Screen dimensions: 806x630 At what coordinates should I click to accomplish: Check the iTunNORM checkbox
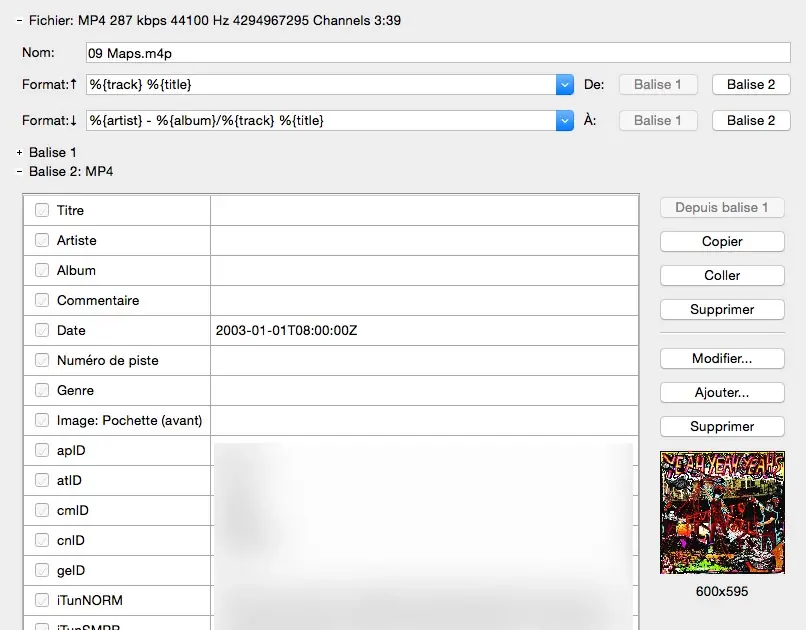[40, 600]
